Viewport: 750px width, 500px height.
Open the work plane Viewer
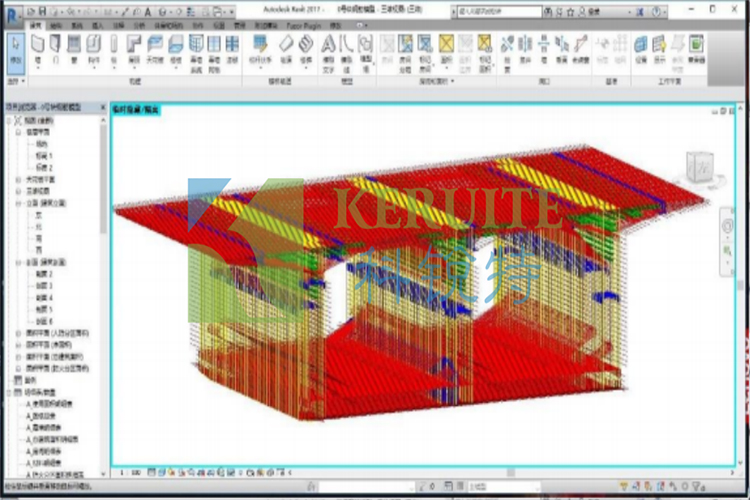(696, 50)
